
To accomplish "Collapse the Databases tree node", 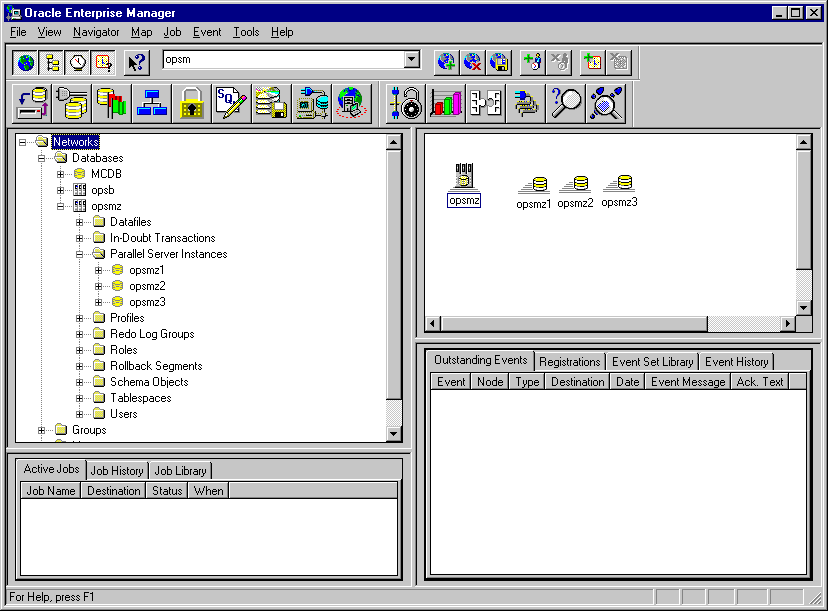I will (x=41, y=158).
